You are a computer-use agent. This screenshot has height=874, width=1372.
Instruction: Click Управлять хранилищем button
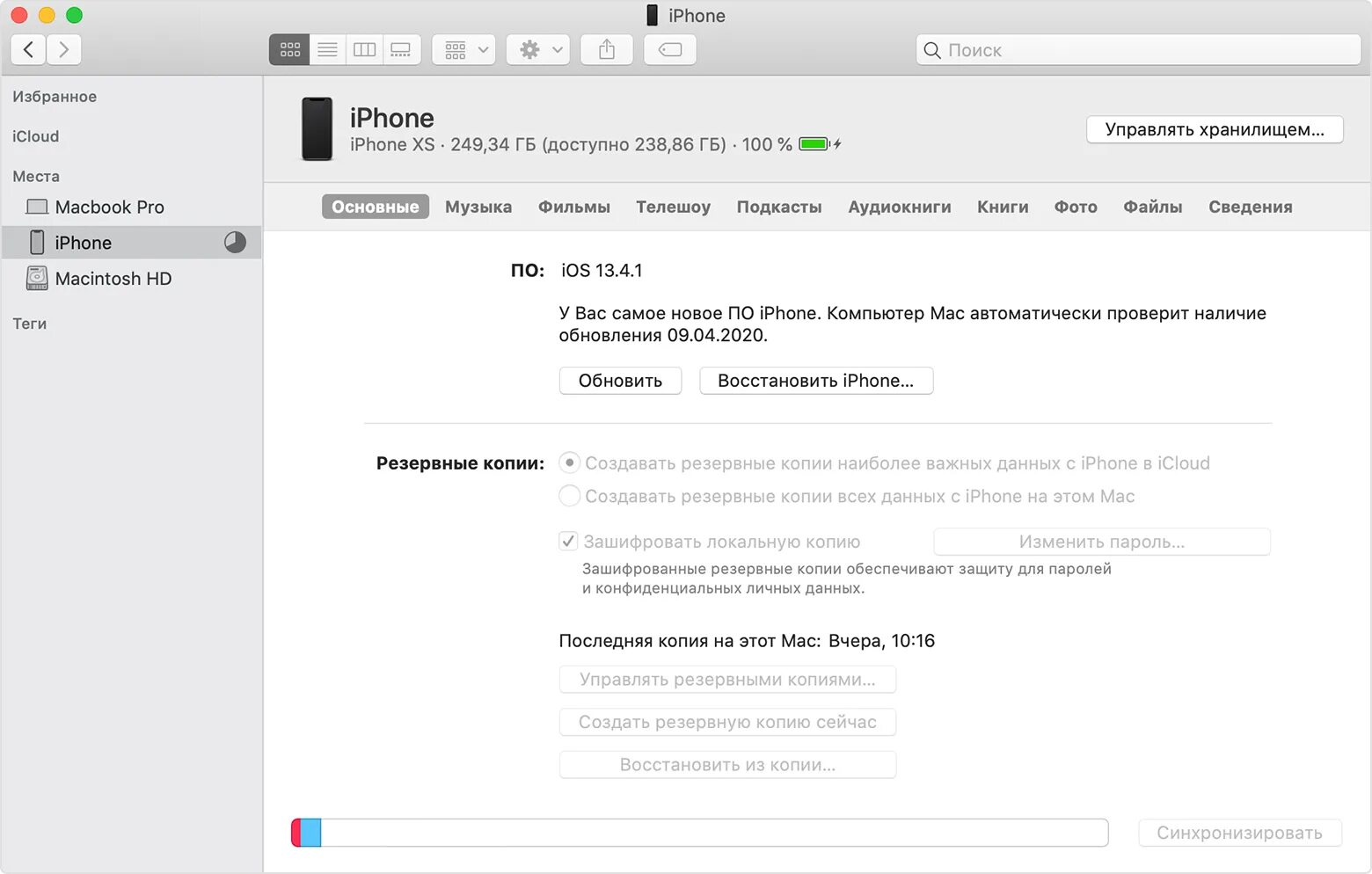coord(1215,129)
